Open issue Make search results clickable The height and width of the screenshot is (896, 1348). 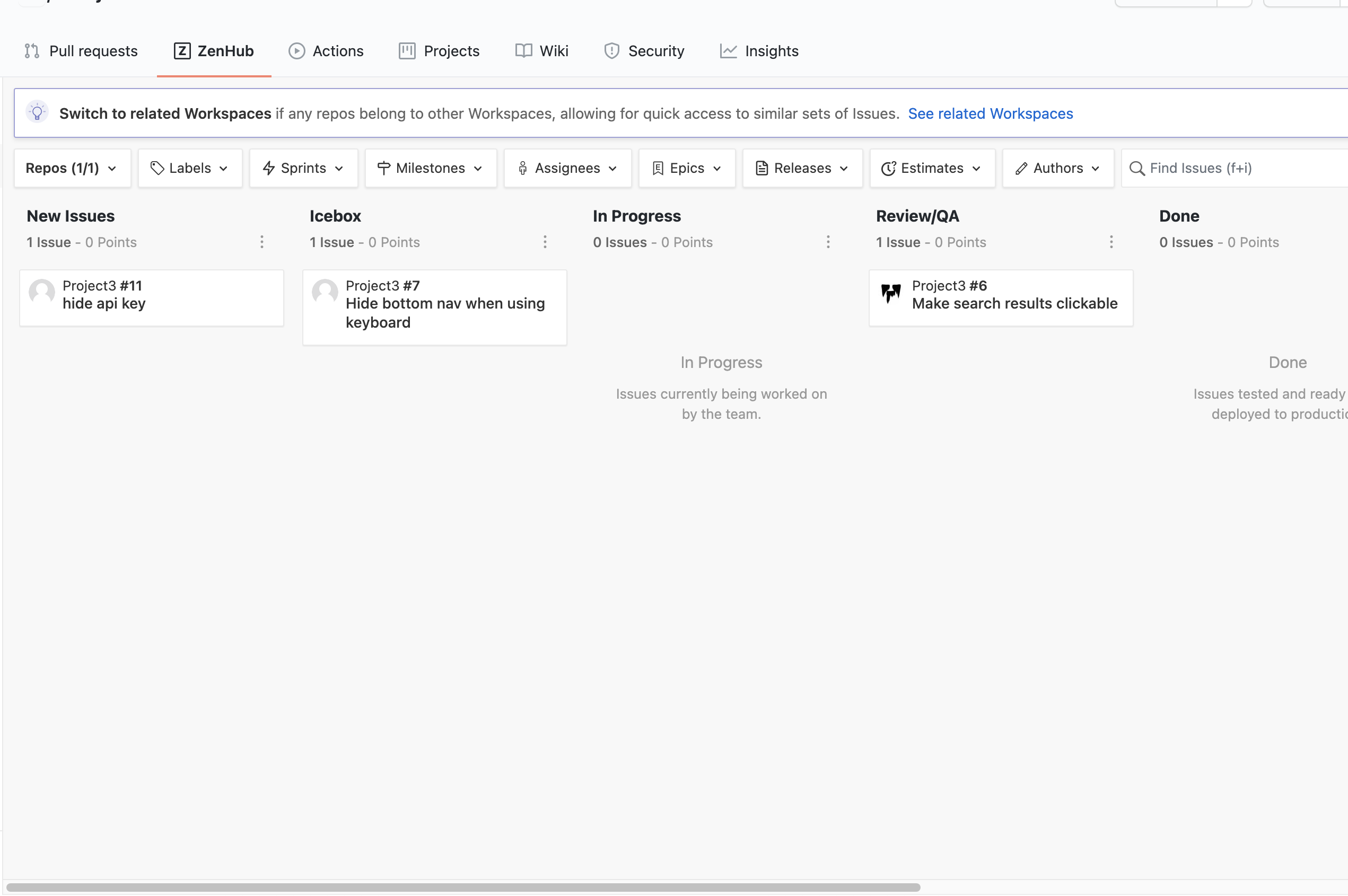[x=1014, y=303]
